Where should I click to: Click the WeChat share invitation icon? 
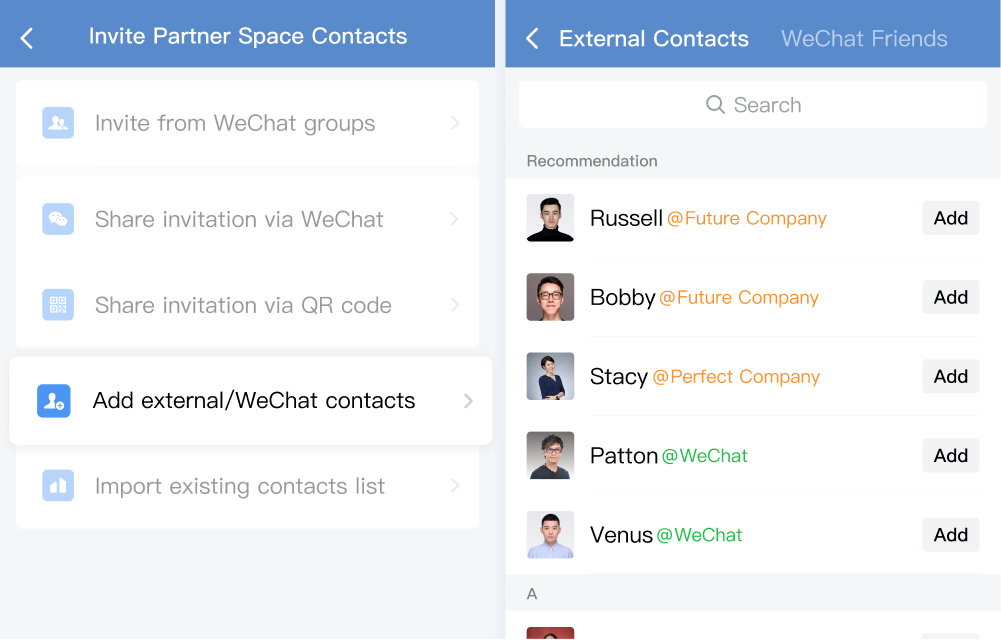click(x=58, y=219)
